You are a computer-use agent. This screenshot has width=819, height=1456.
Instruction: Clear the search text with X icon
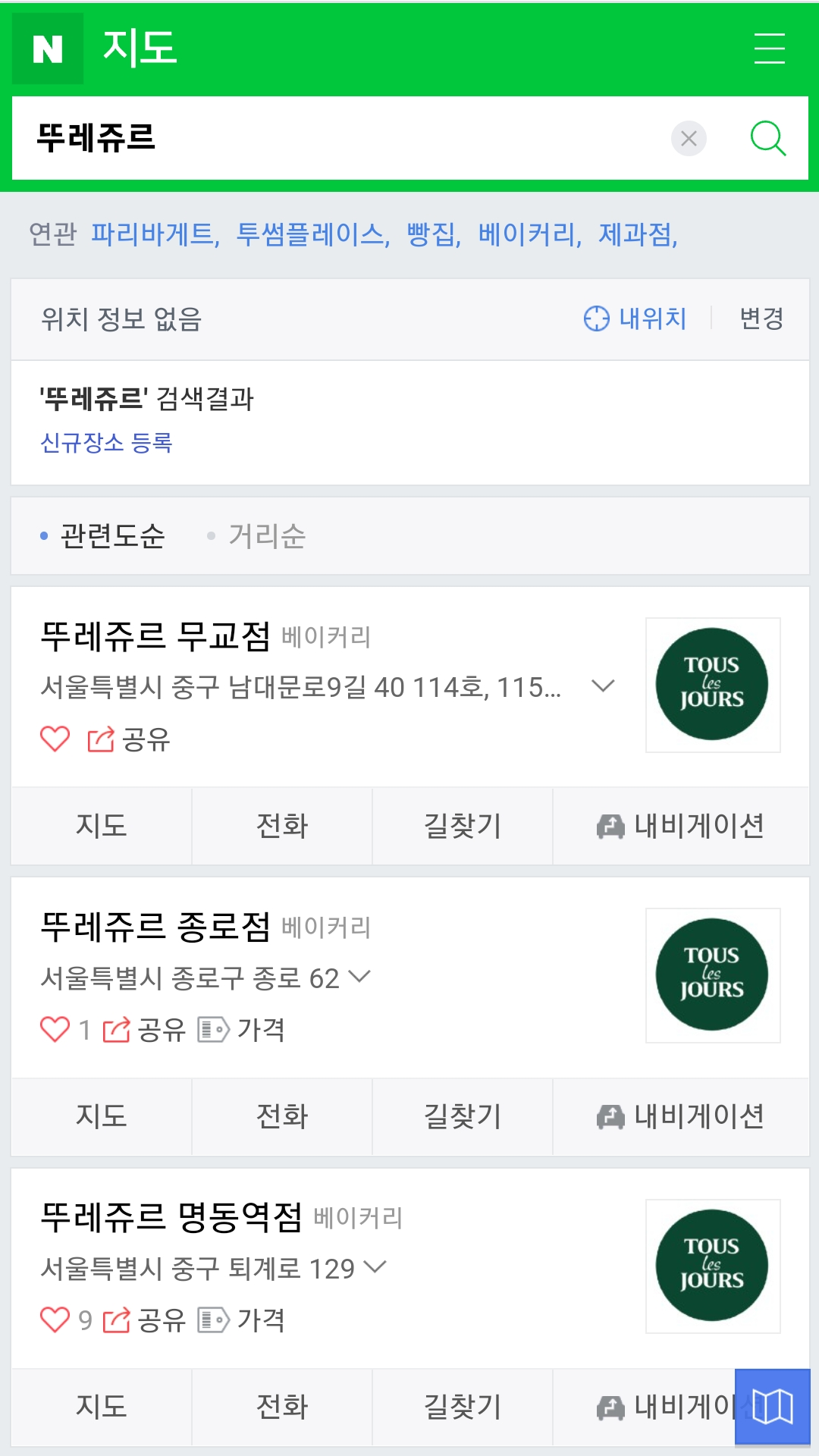point(689,139)
